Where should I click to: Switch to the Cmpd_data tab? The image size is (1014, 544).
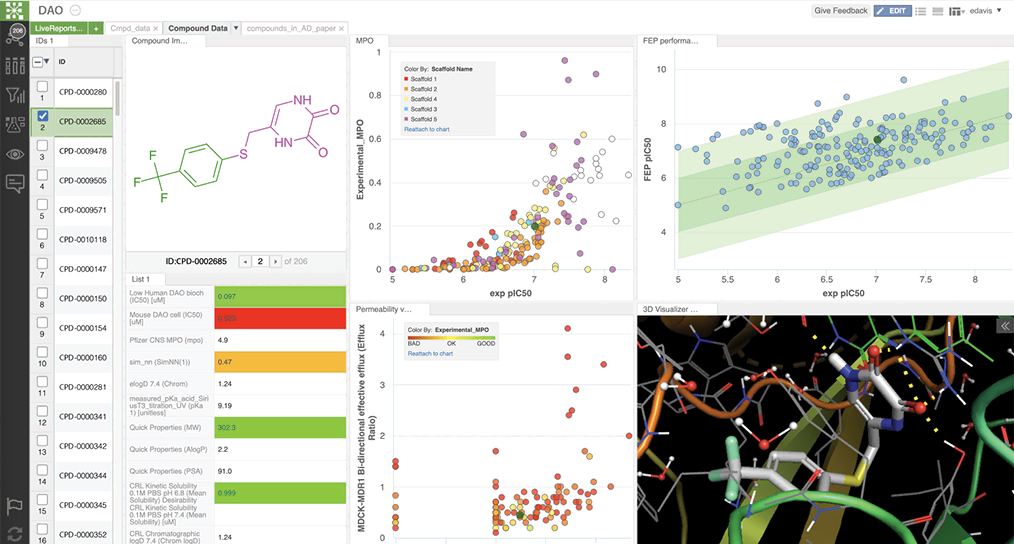coord(130,28)
